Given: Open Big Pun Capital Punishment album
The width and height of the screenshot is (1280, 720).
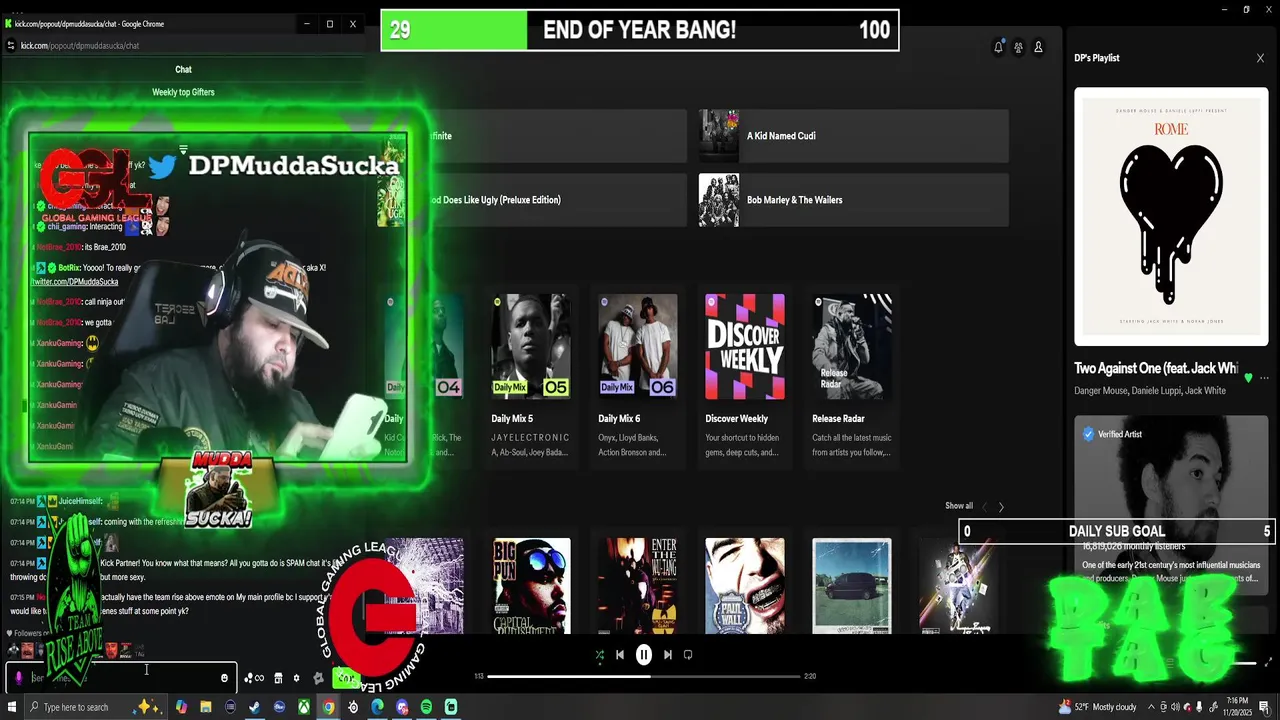Looking at the screenshot, I should (x=531, y=585).
